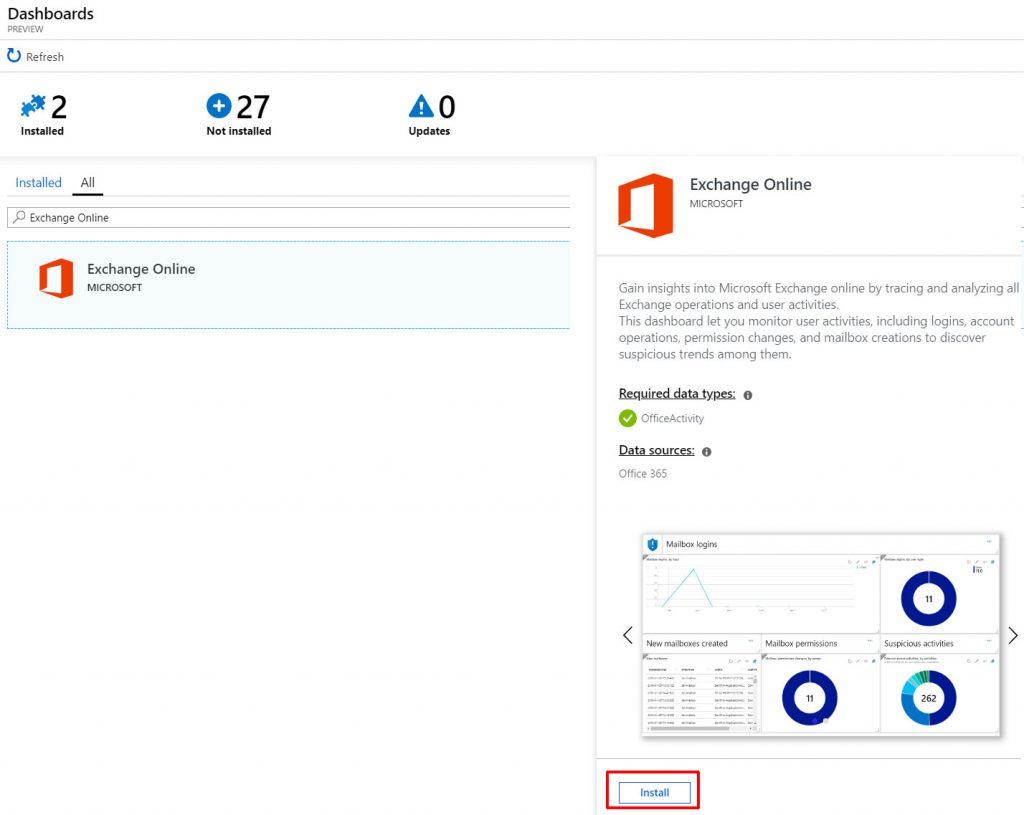The image size is (1024, 815).
Task: Select the count 2 under Installed
Action: 59,107
